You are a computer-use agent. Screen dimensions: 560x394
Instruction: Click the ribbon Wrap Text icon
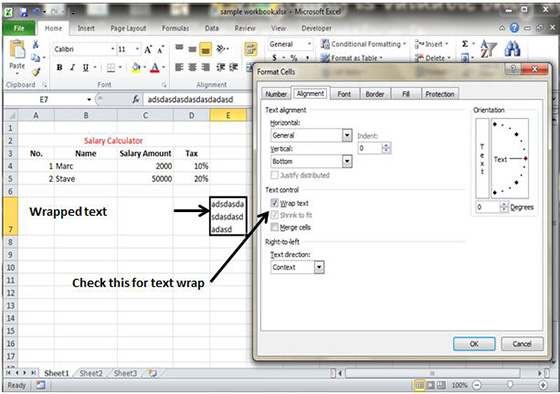[251, 49]
